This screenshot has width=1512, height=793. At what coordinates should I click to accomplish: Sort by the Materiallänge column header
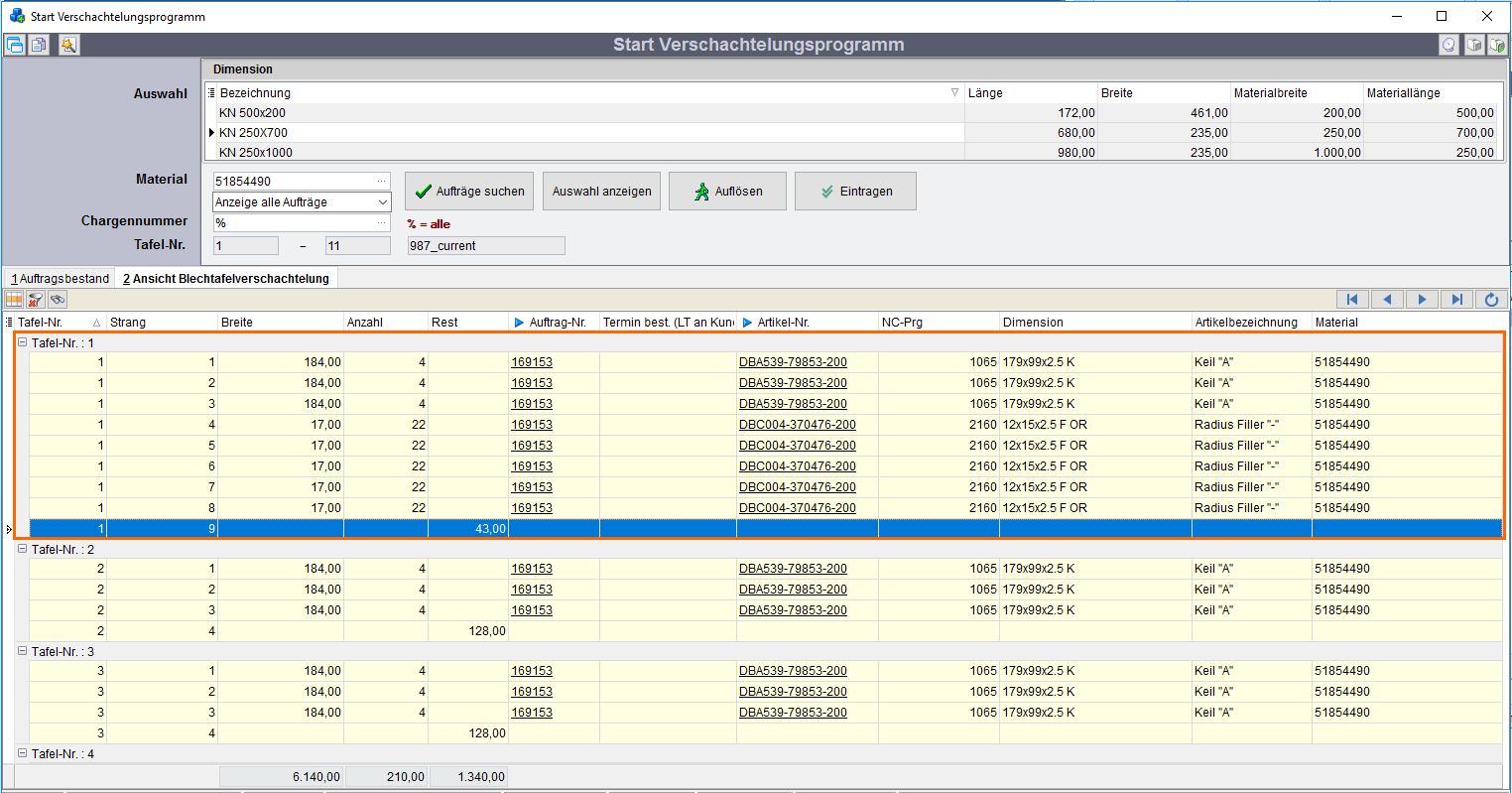[1430, 92]
